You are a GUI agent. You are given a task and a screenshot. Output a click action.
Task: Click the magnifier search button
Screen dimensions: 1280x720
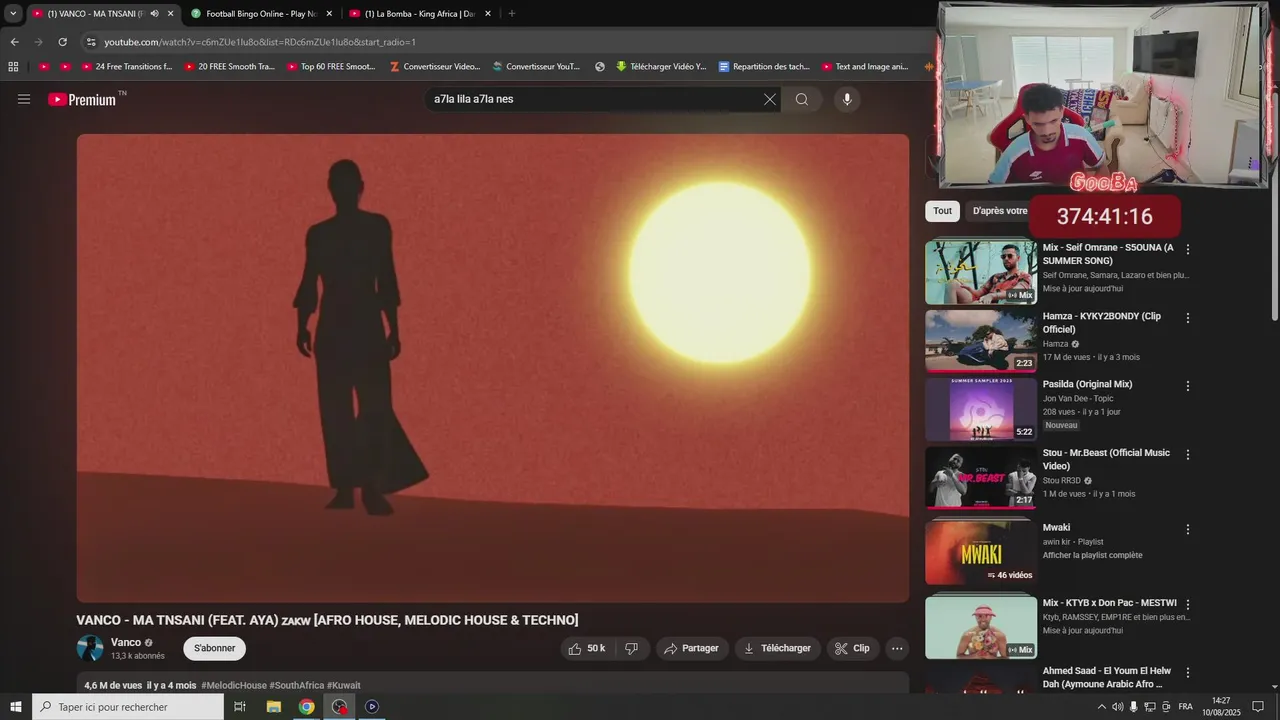pyautogui.click(x=802, y=99)
